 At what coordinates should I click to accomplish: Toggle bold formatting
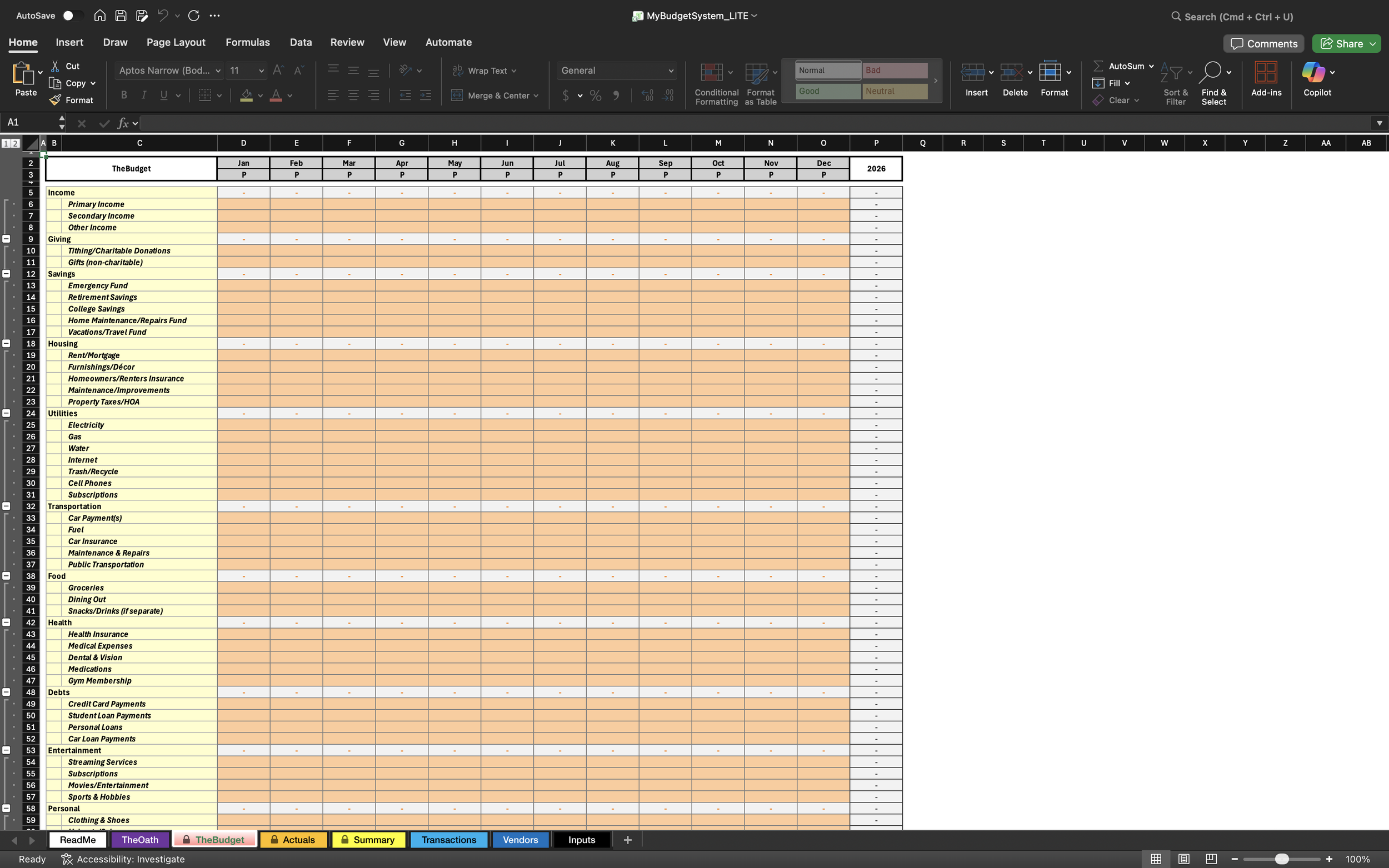coord(123,96)
